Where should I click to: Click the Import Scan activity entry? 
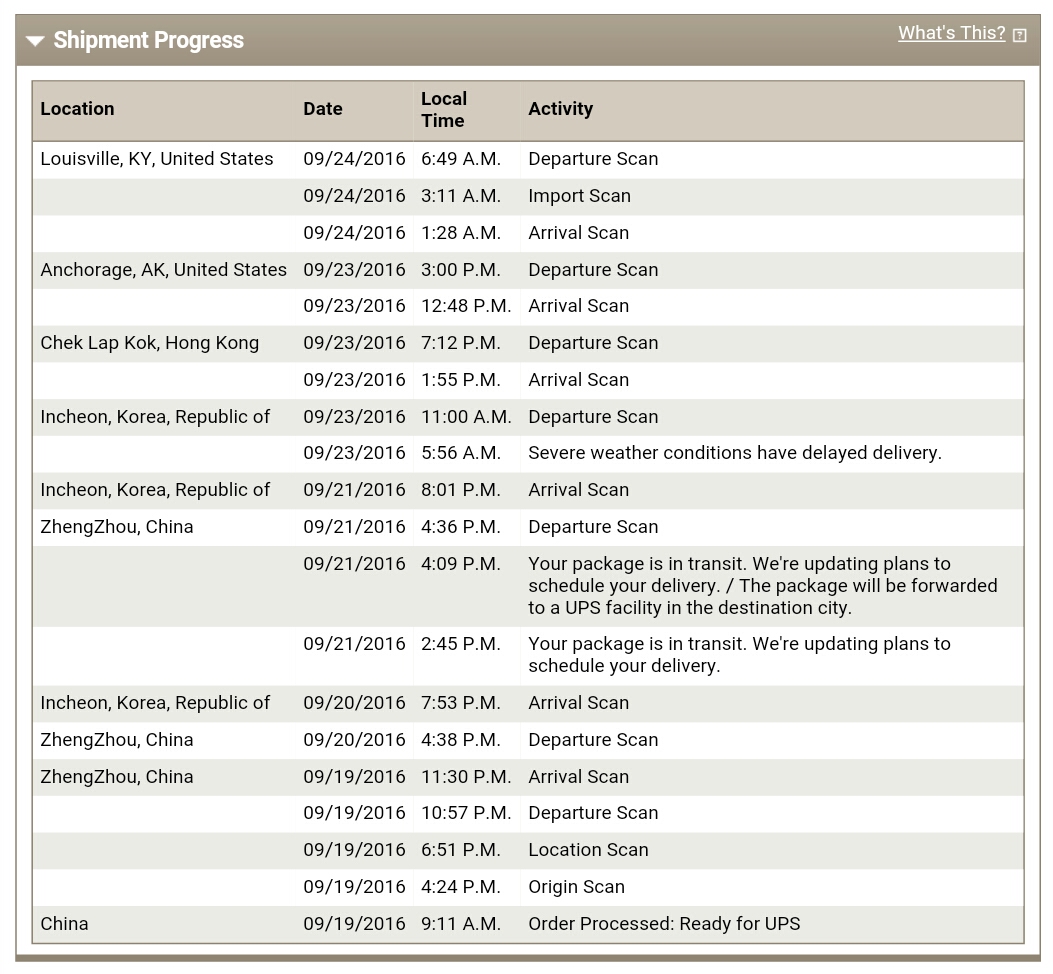(x=579, y=196)
